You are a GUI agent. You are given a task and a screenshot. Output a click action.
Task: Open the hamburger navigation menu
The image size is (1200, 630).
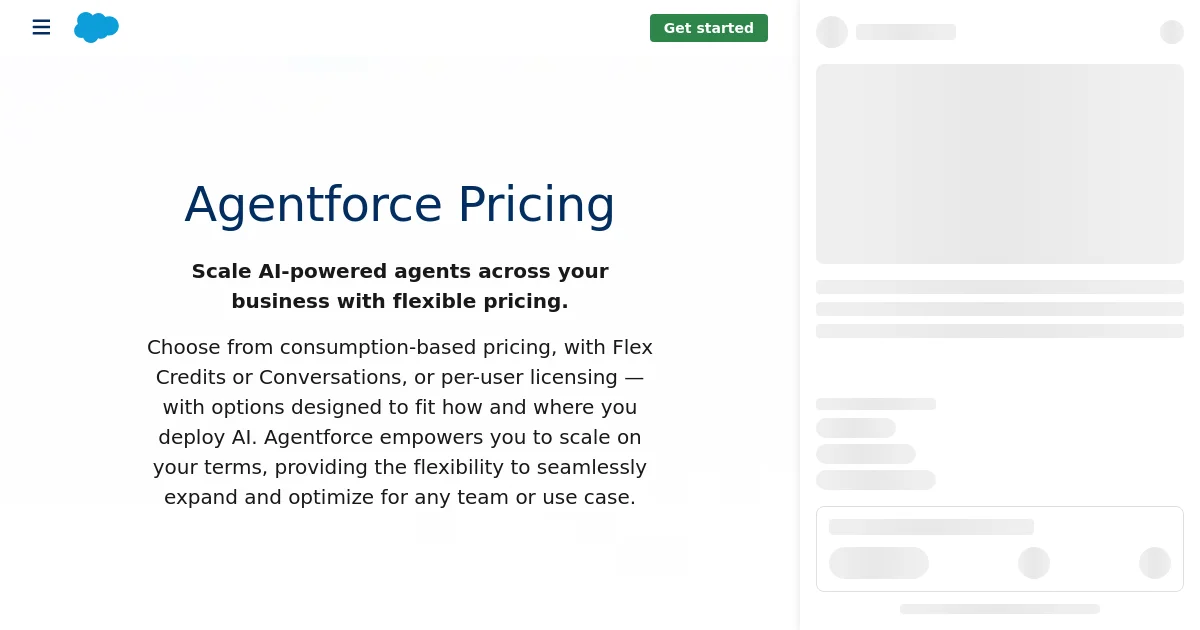pos(41,27)
